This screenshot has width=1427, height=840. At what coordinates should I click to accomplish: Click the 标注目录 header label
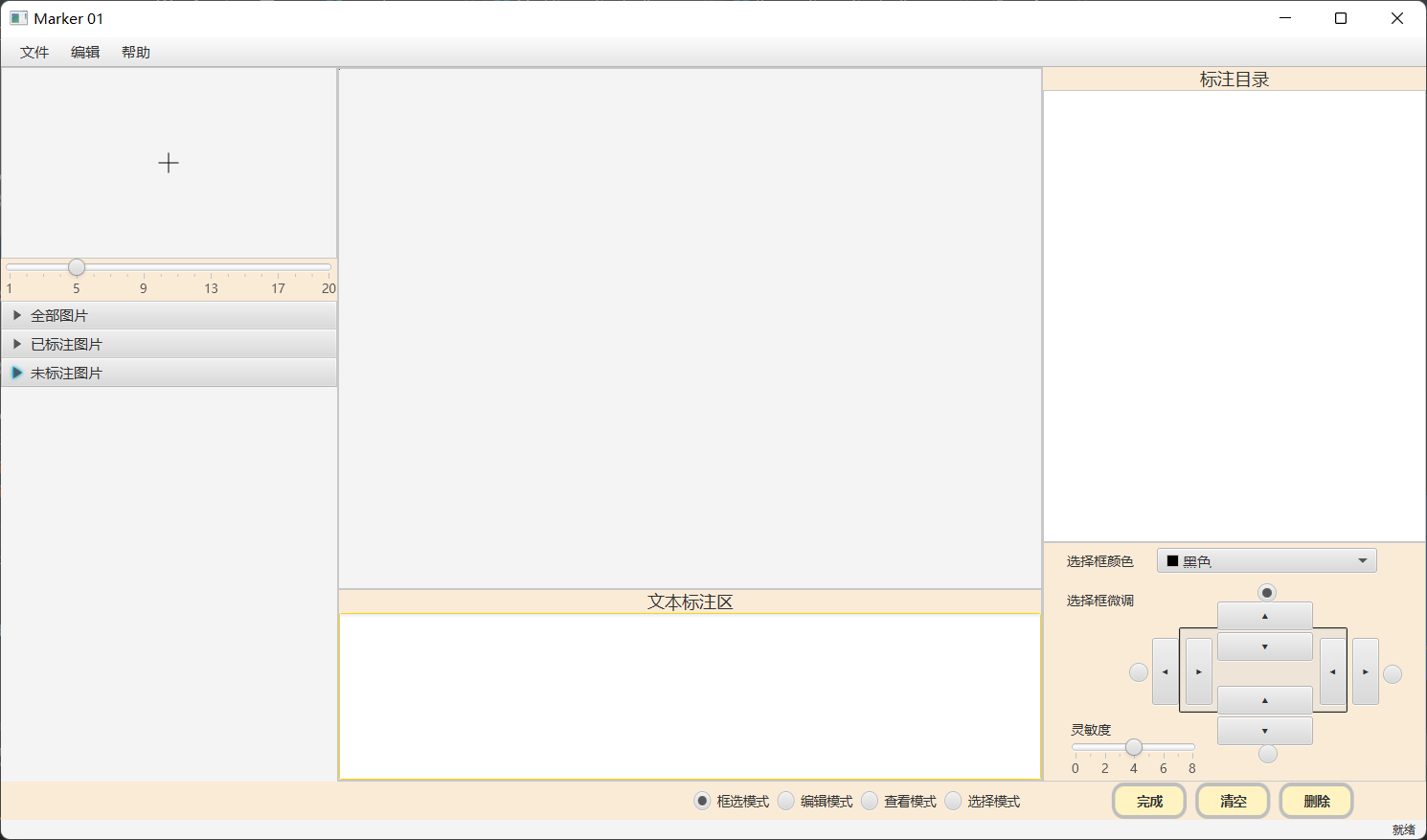tap(1234, 79)
